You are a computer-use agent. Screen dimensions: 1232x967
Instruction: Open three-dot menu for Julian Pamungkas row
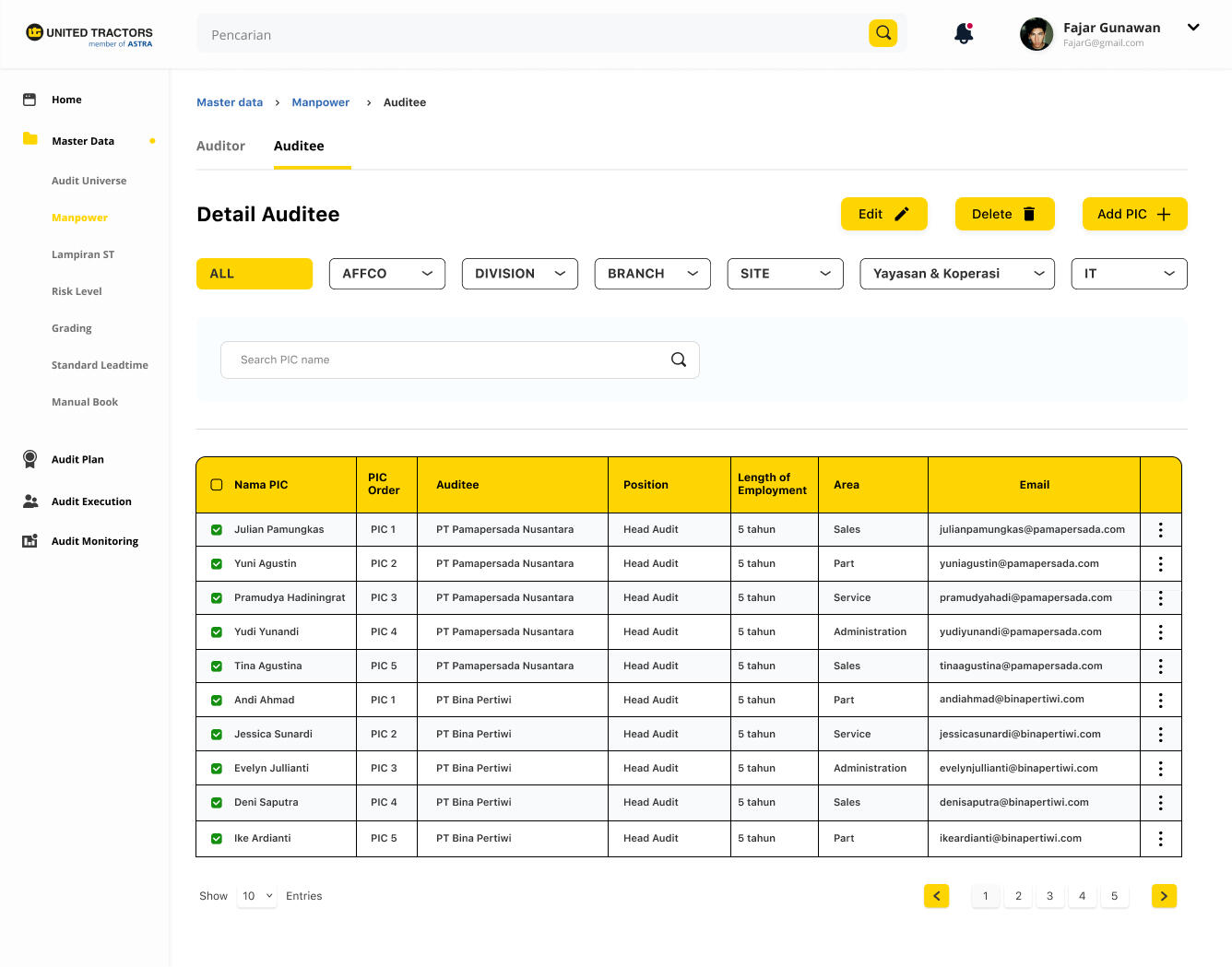[1160, 529]
